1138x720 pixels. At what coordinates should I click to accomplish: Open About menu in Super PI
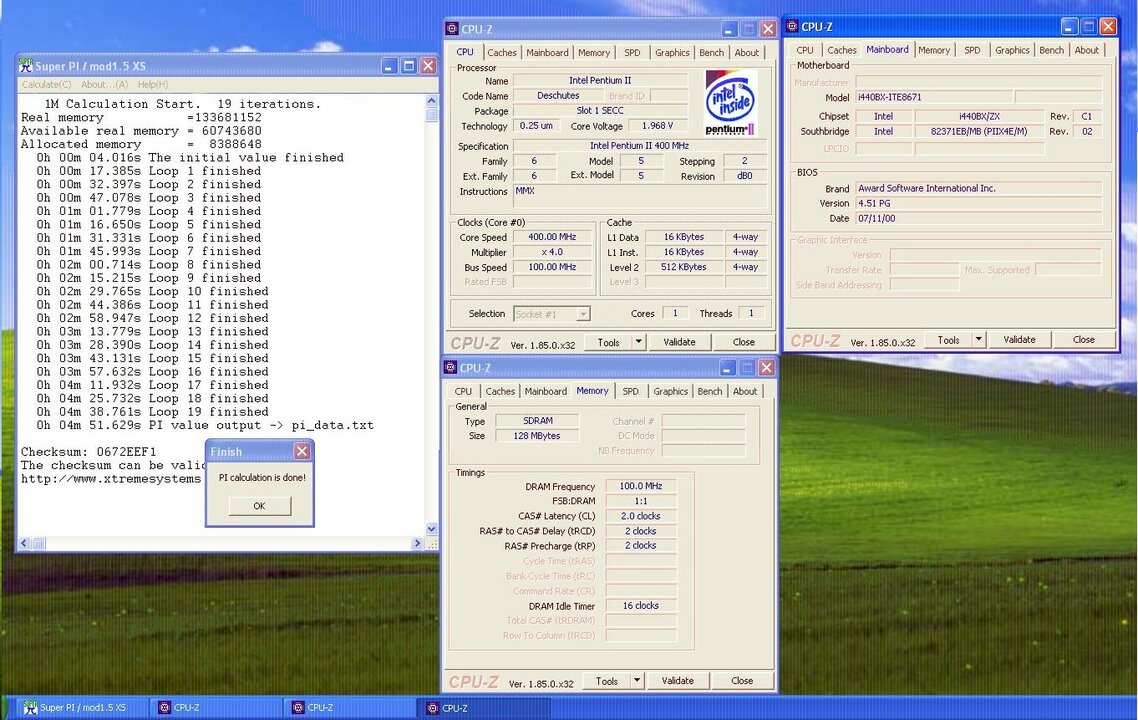105,85
